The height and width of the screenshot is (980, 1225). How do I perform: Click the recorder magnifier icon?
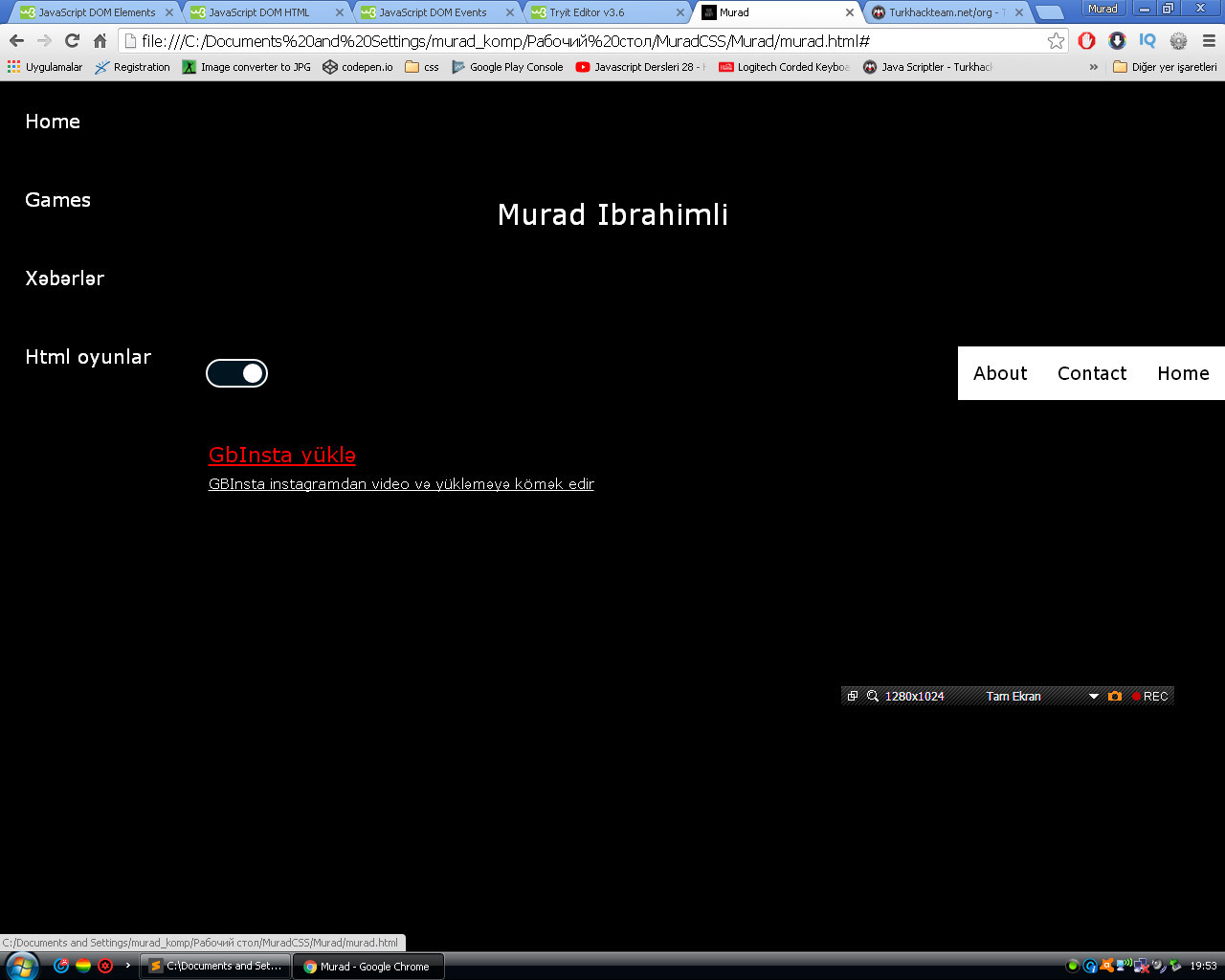873,696
